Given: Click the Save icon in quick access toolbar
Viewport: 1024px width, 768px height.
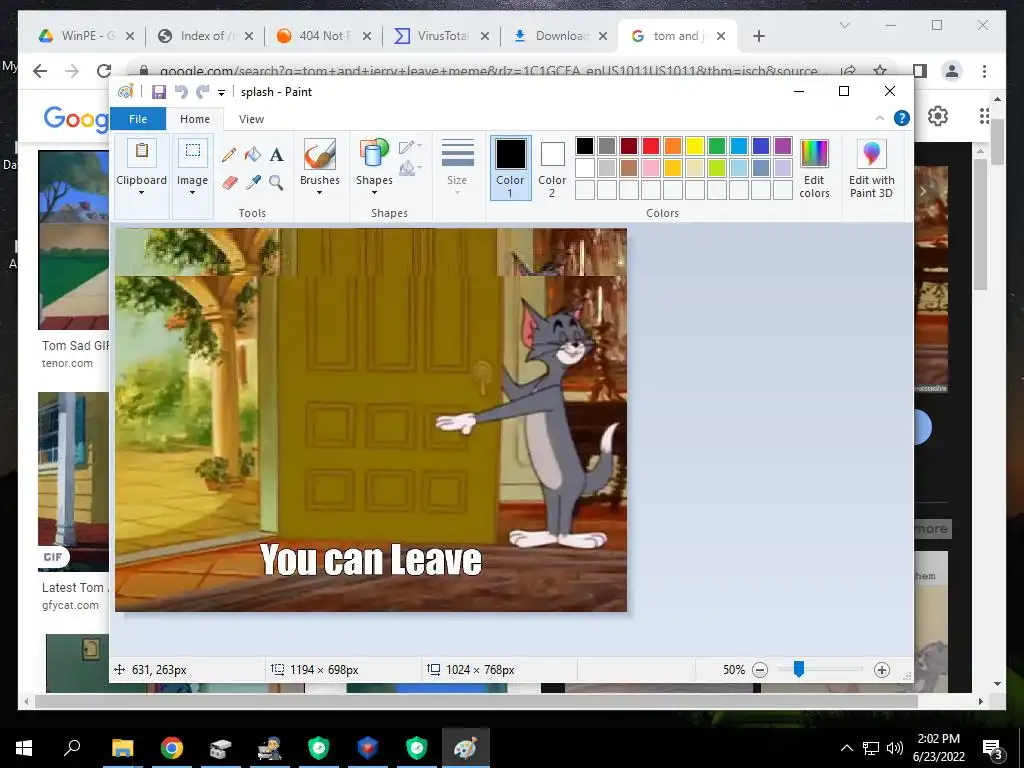Looking at the screenshot, I should [159, 92].
